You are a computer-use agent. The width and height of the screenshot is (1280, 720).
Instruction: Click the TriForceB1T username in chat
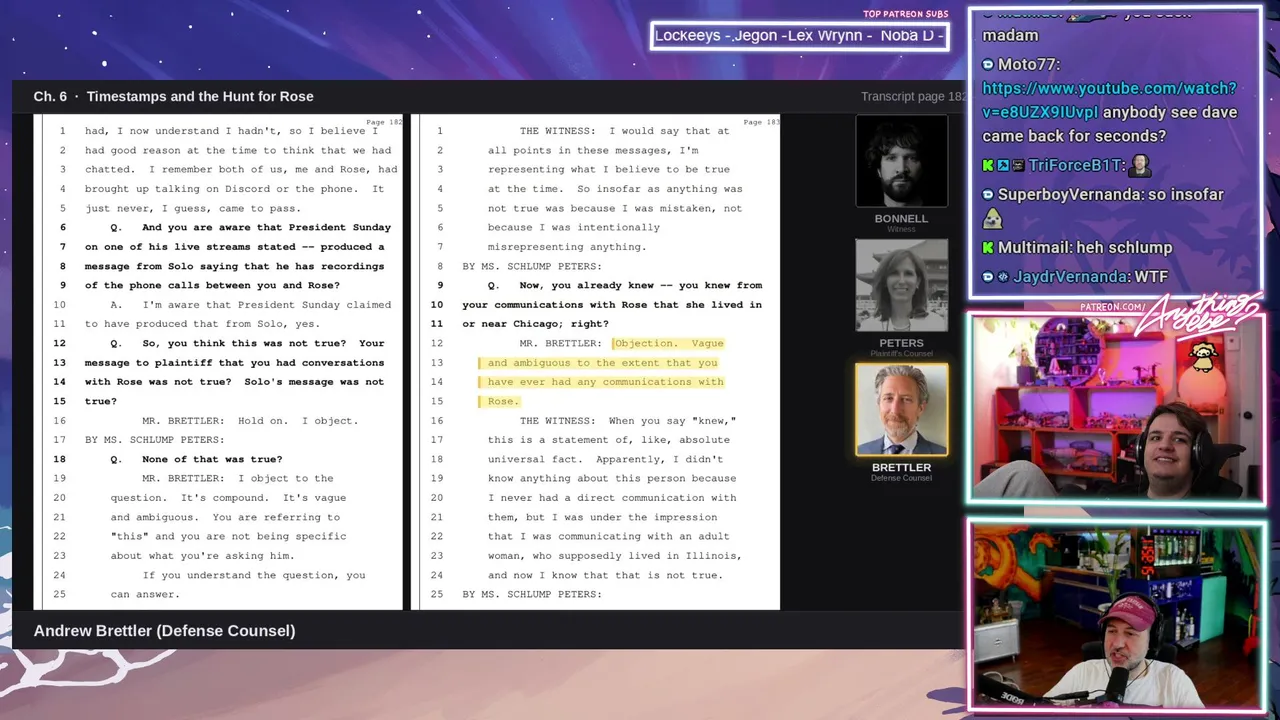coord(1076,165)
